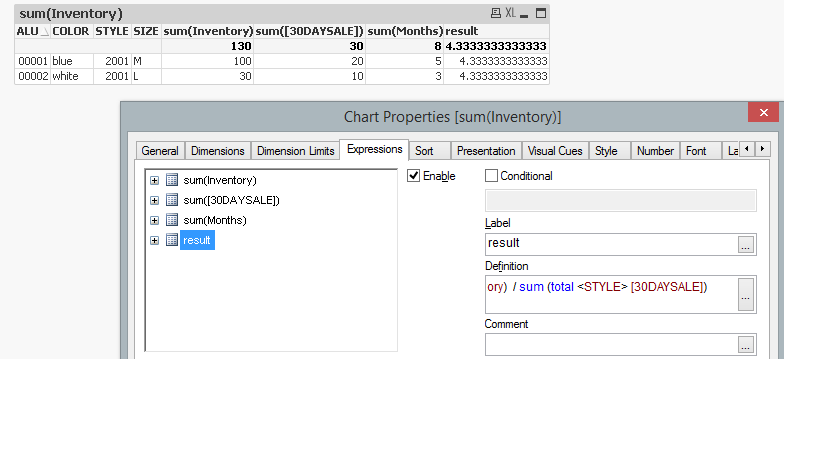Expand the sum([30DAYSALE]) expression node

[x=154, y=200]
